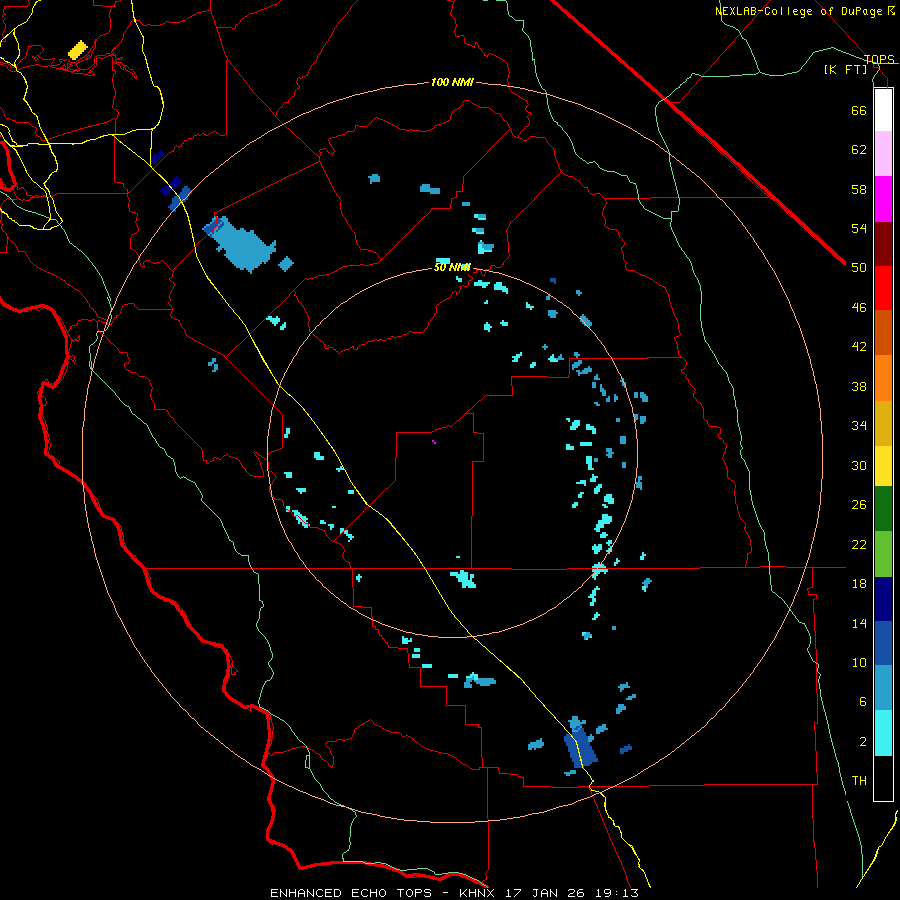The image size is (900, 900).
Task: Select the dark green legend swatch
Action: click(883, 509)
